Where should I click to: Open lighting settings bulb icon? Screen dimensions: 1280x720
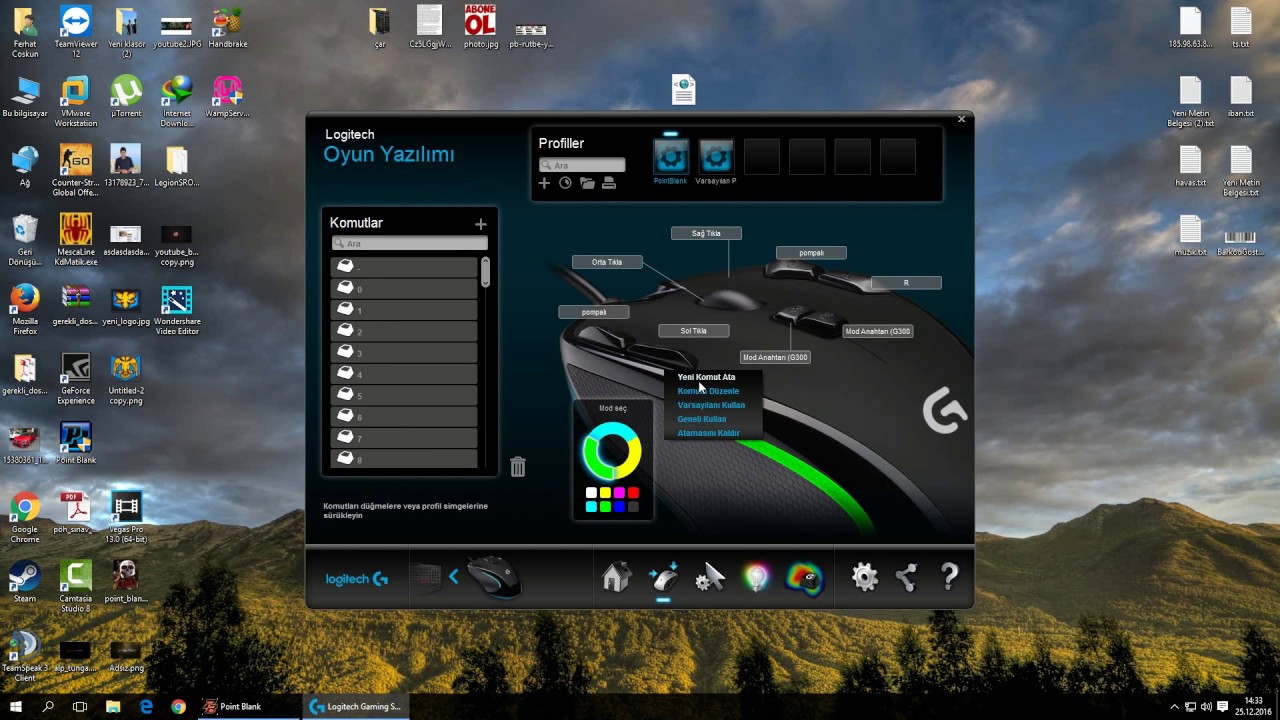757,577
